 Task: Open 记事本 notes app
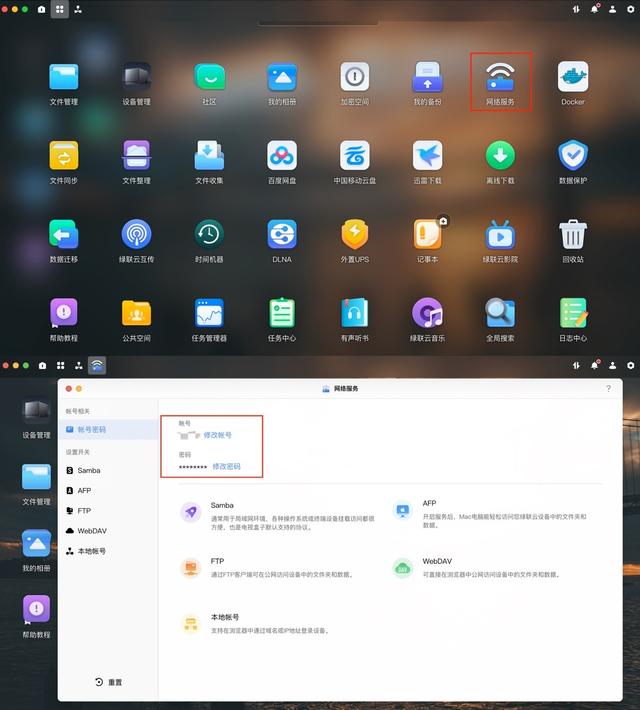click(x=427, y=240)
